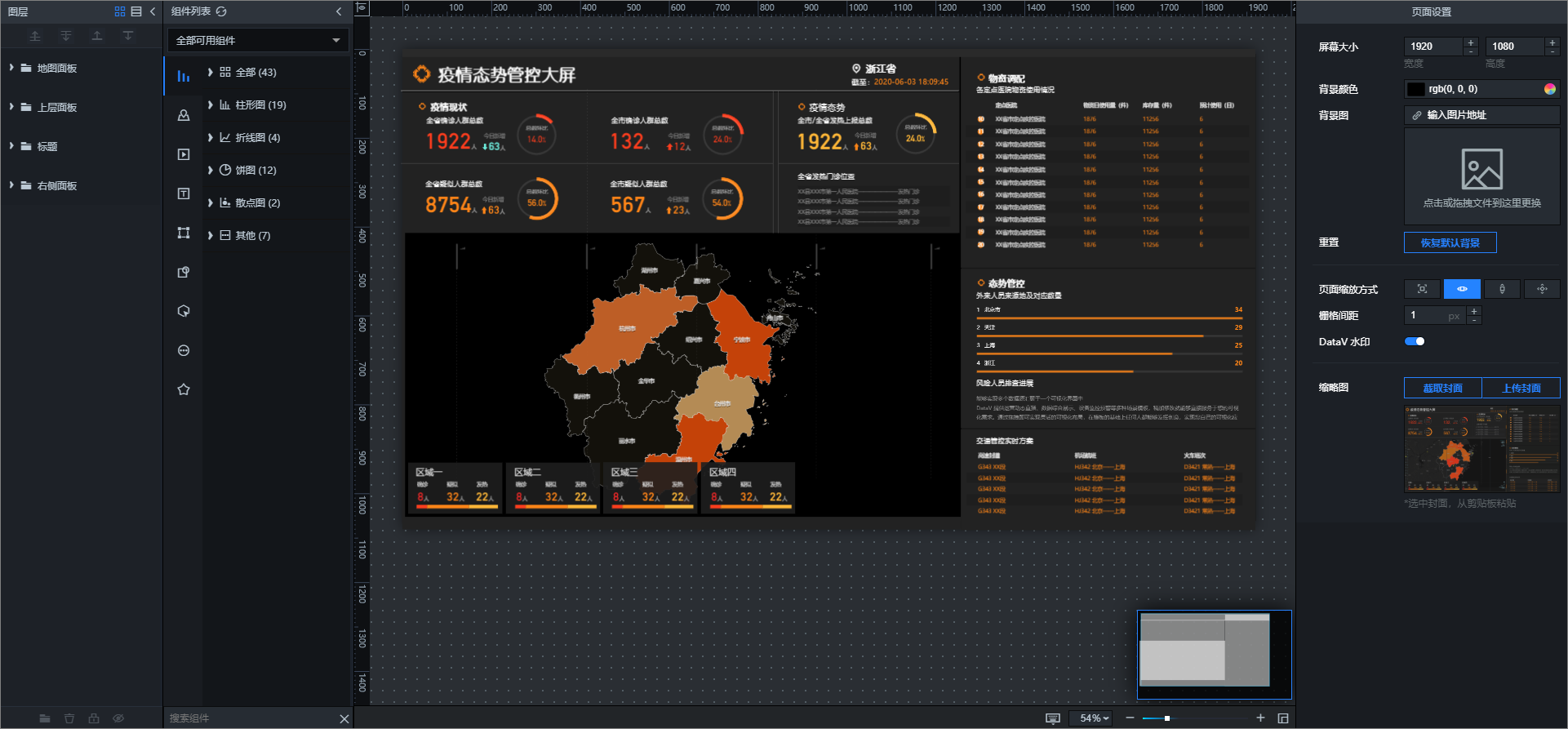1568x729 pixels.
Task: Select the other components category icon
Action: click(x=184, y=350)
